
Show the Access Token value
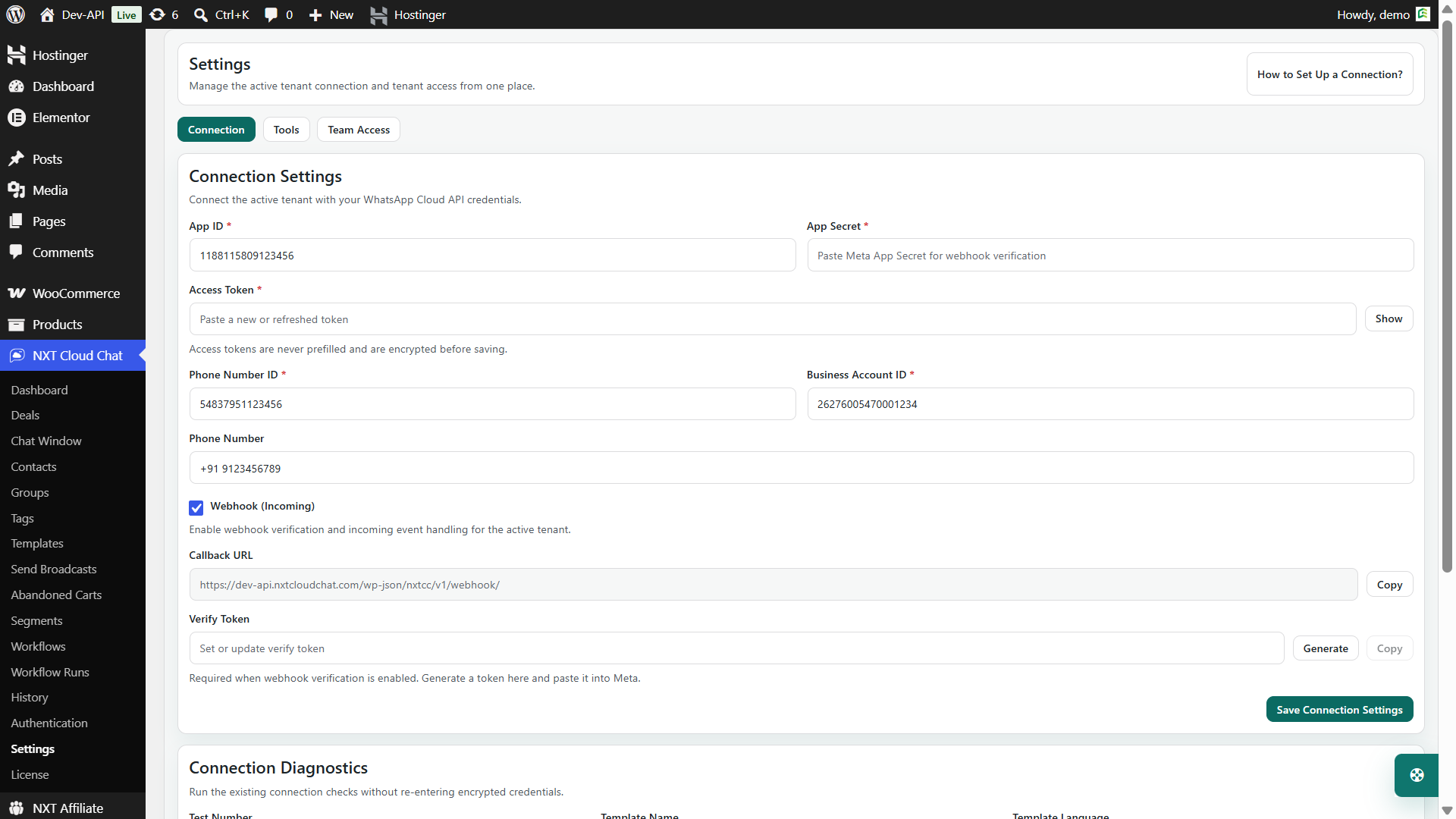1389,318
